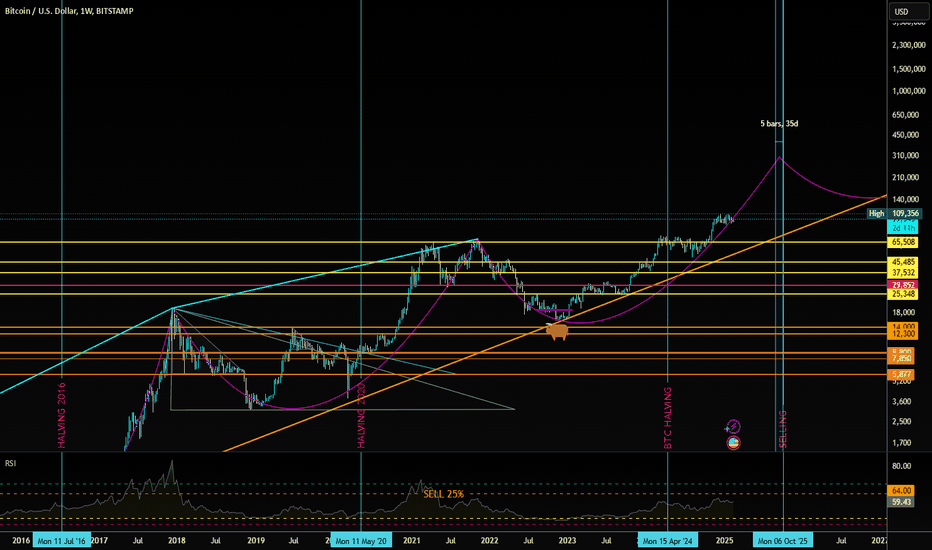Click the 'Mon 11 May '20' date marker
The image size is (932, 550).
pos(361,540)
